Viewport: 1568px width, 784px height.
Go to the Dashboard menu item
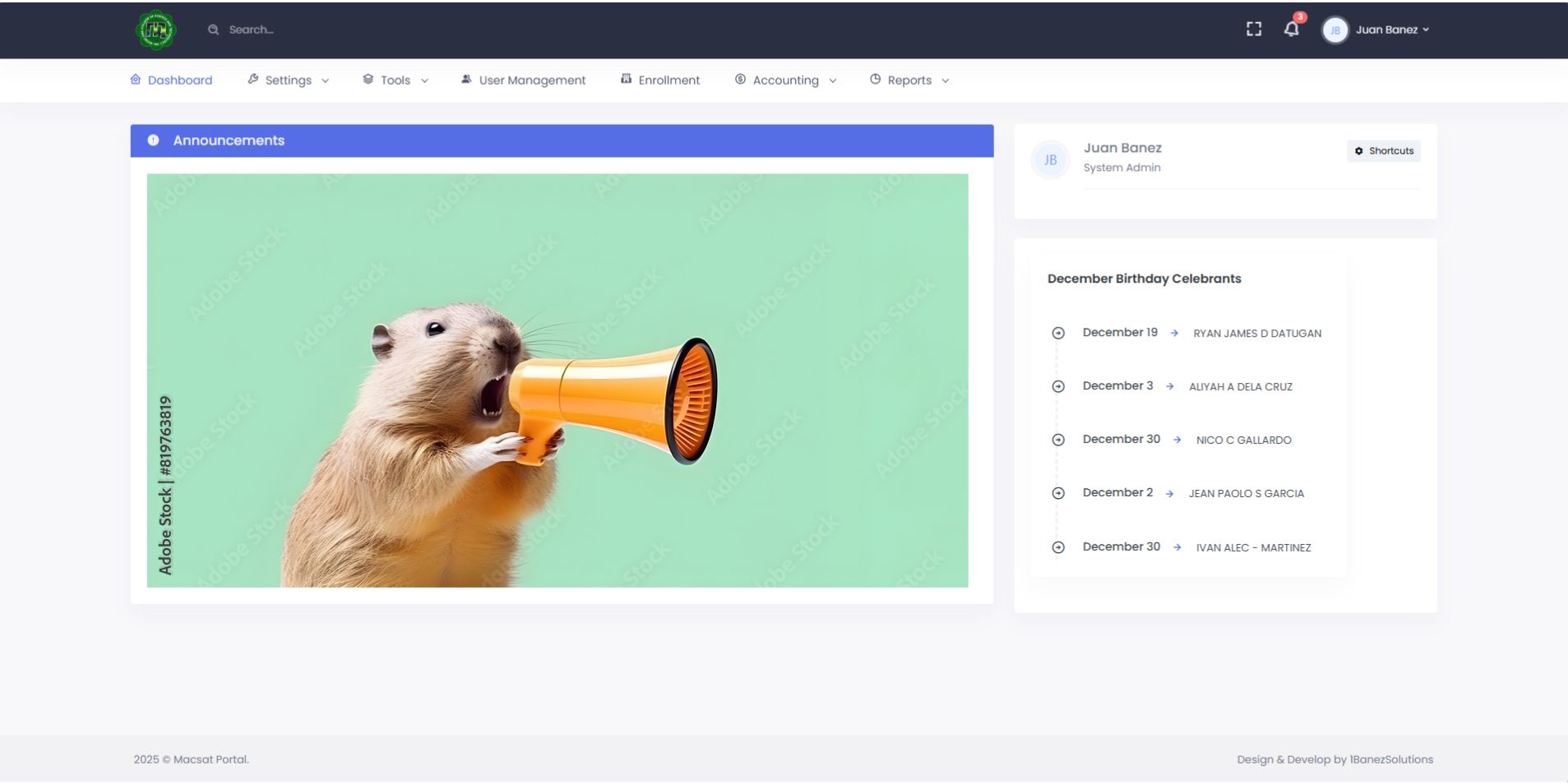(180, 81)
